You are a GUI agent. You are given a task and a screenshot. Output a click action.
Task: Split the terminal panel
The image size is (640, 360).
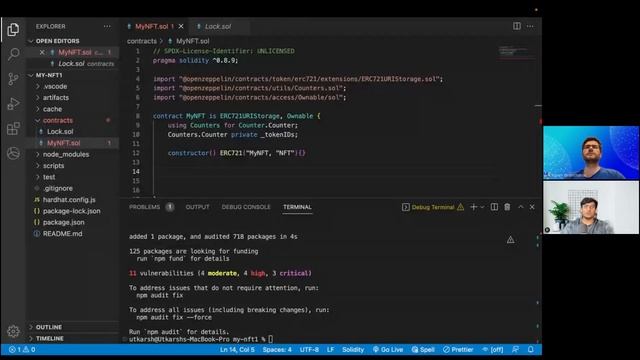(494, 207)
